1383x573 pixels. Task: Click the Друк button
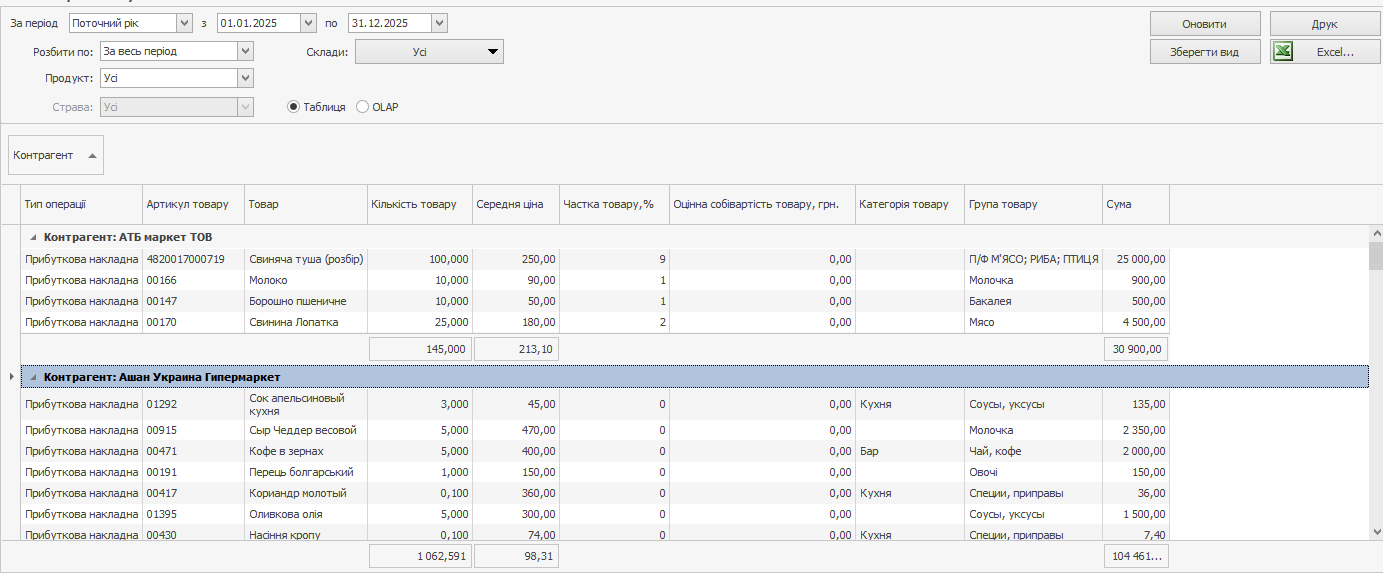[x=1324, y=24]
